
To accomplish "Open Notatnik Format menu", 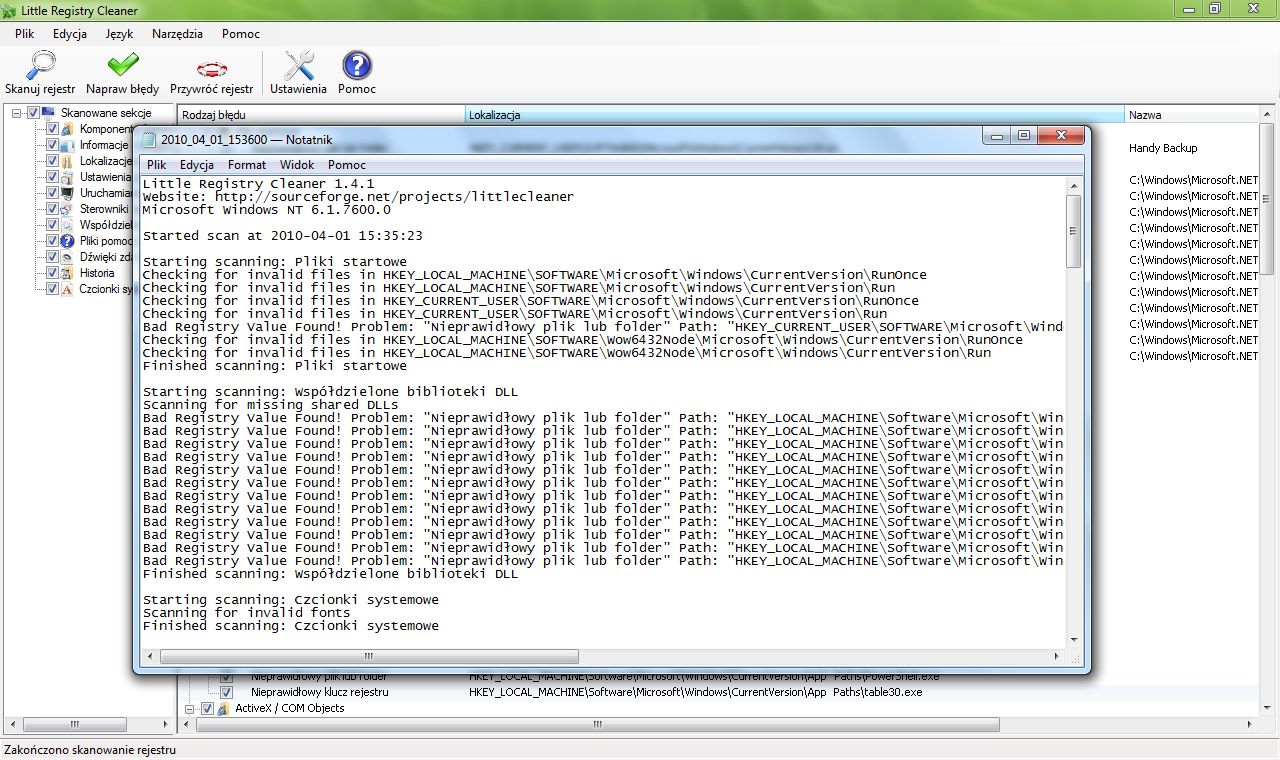I will pyautogui.click(x=247, y=165).
